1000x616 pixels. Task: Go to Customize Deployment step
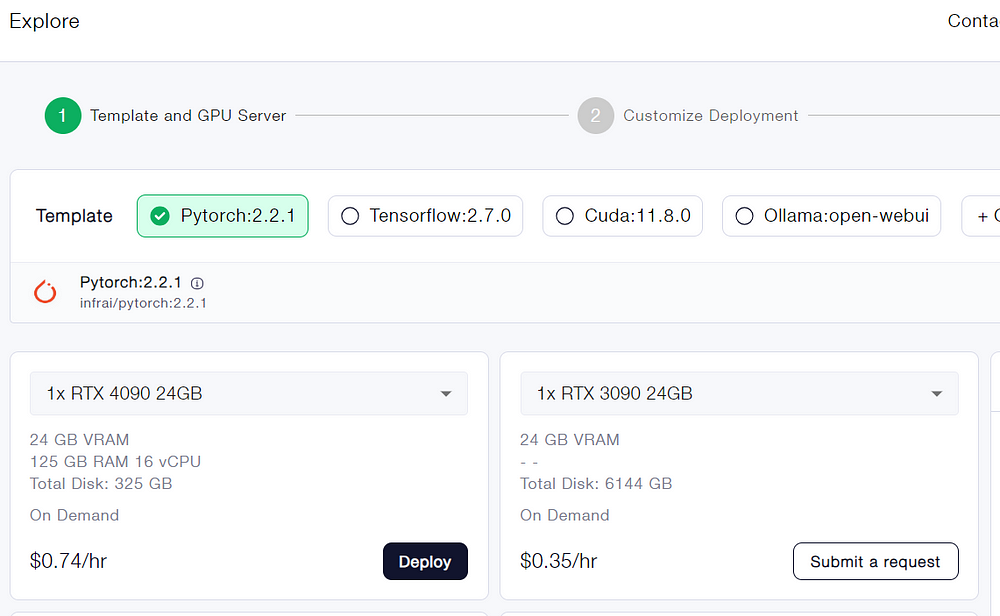tap(710, 116)
